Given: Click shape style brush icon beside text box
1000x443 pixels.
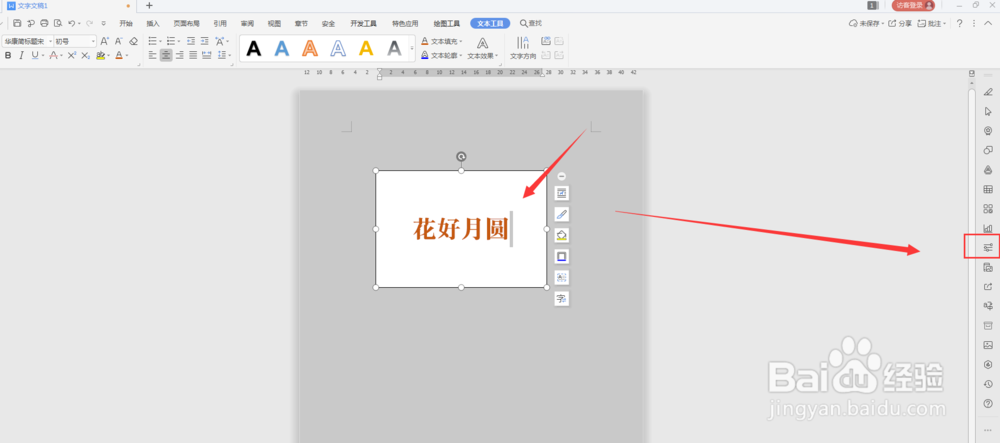Looking at the screenshot, I should click(x=561, y=214).
